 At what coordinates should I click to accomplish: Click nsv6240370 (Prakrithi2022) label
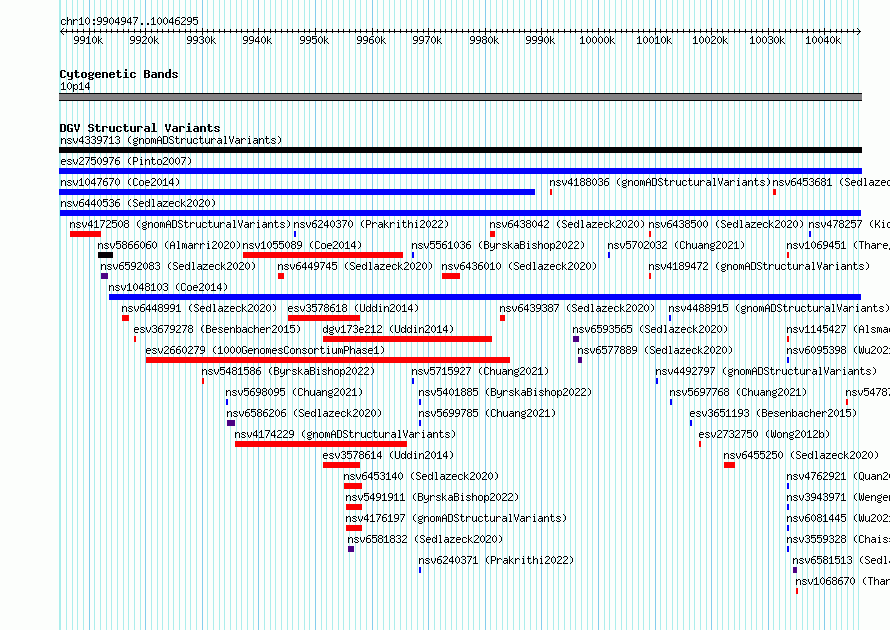pos(371,224)
